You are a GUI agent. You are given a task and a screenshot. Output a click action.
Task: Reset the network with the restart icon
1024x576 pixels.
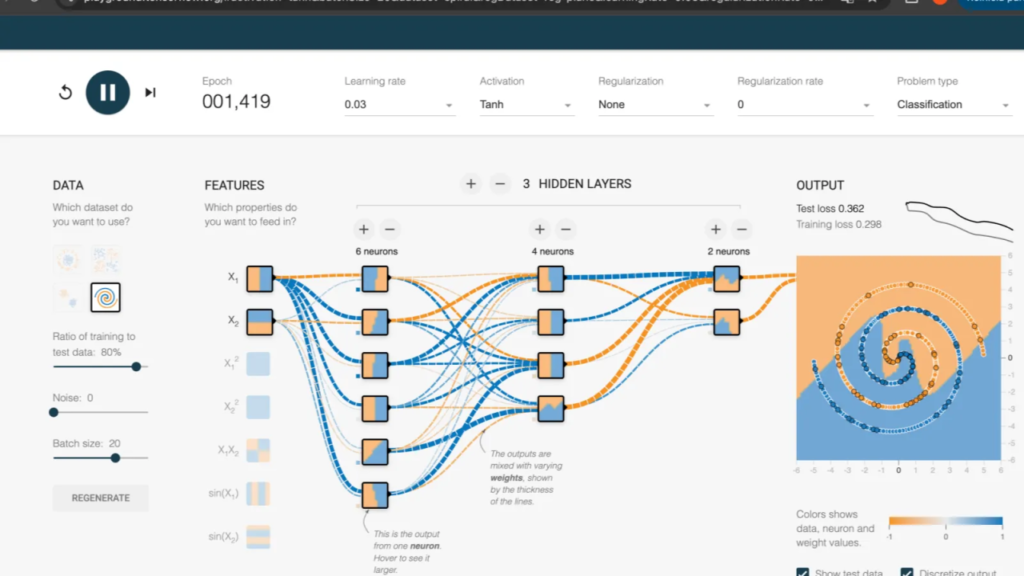point(65,92)
